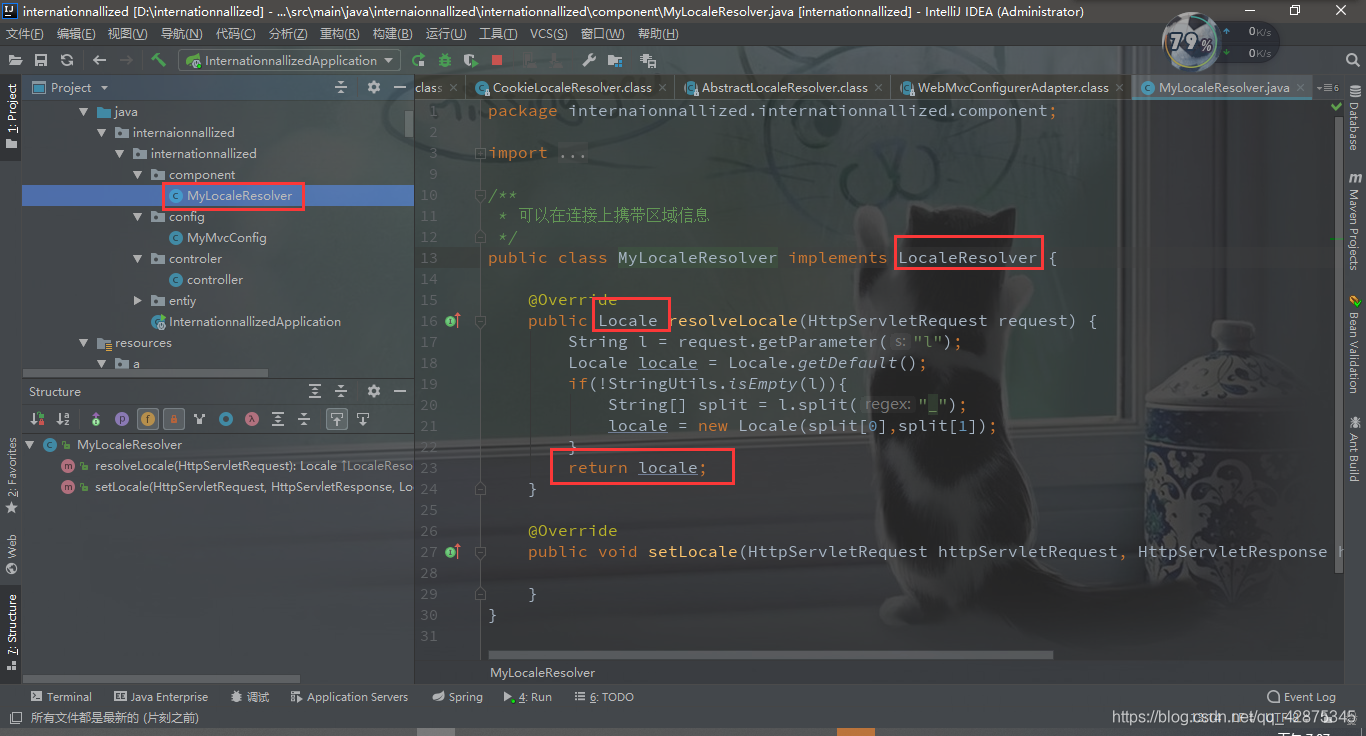Run with coverage using the shield icon
This screenshot has width=1366, height=736.
(x=471, y=60)
